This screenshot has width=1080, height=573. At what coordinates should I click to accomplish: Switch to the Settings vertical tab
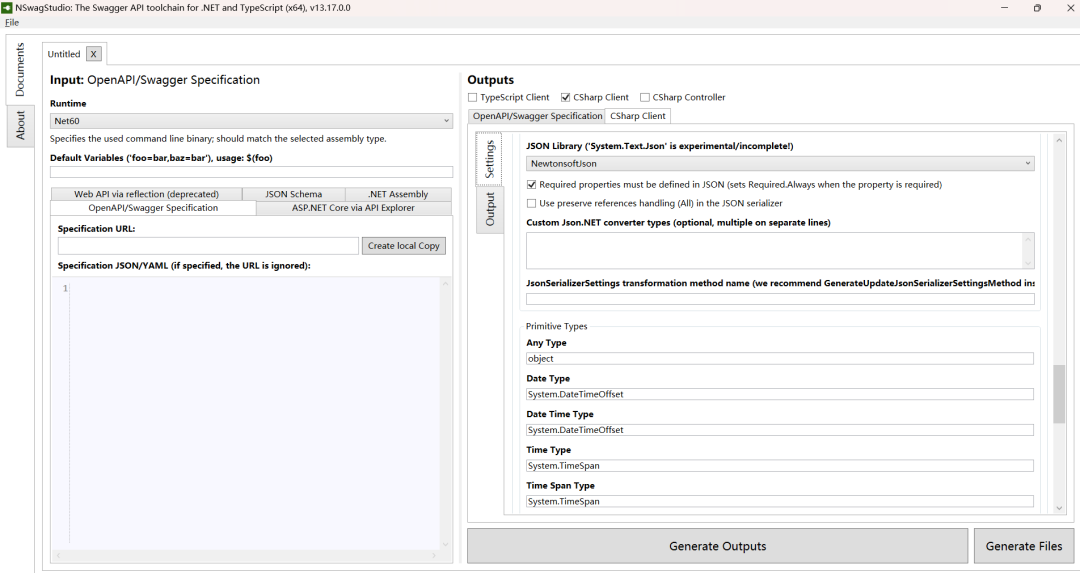[x=490, y=158]
